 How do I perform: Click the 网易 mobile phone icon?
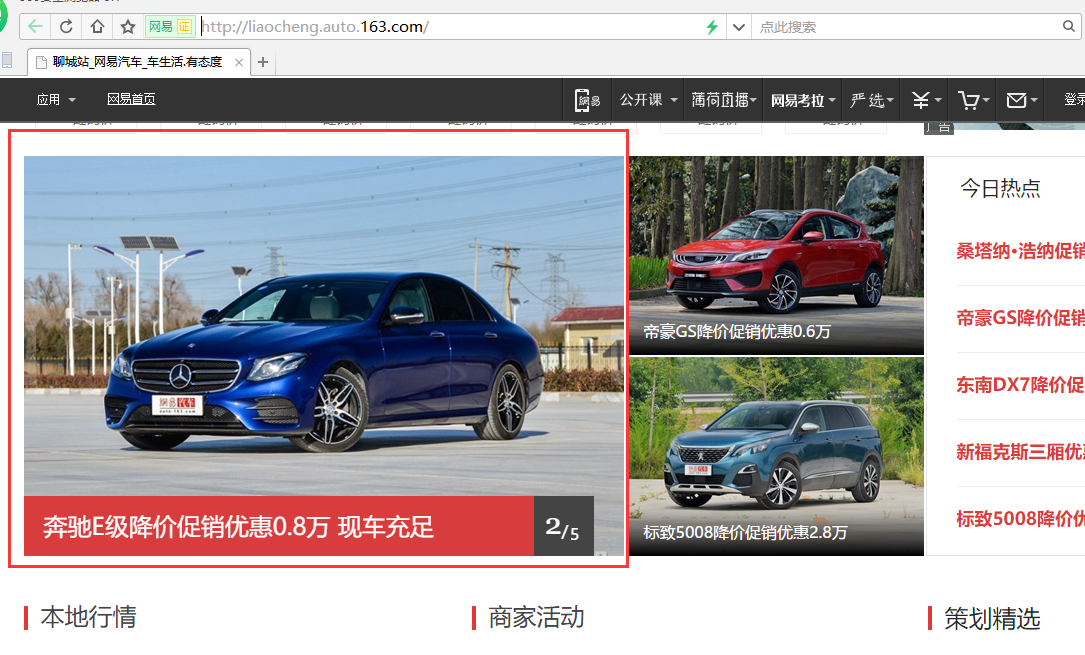(x=587, y=100)
